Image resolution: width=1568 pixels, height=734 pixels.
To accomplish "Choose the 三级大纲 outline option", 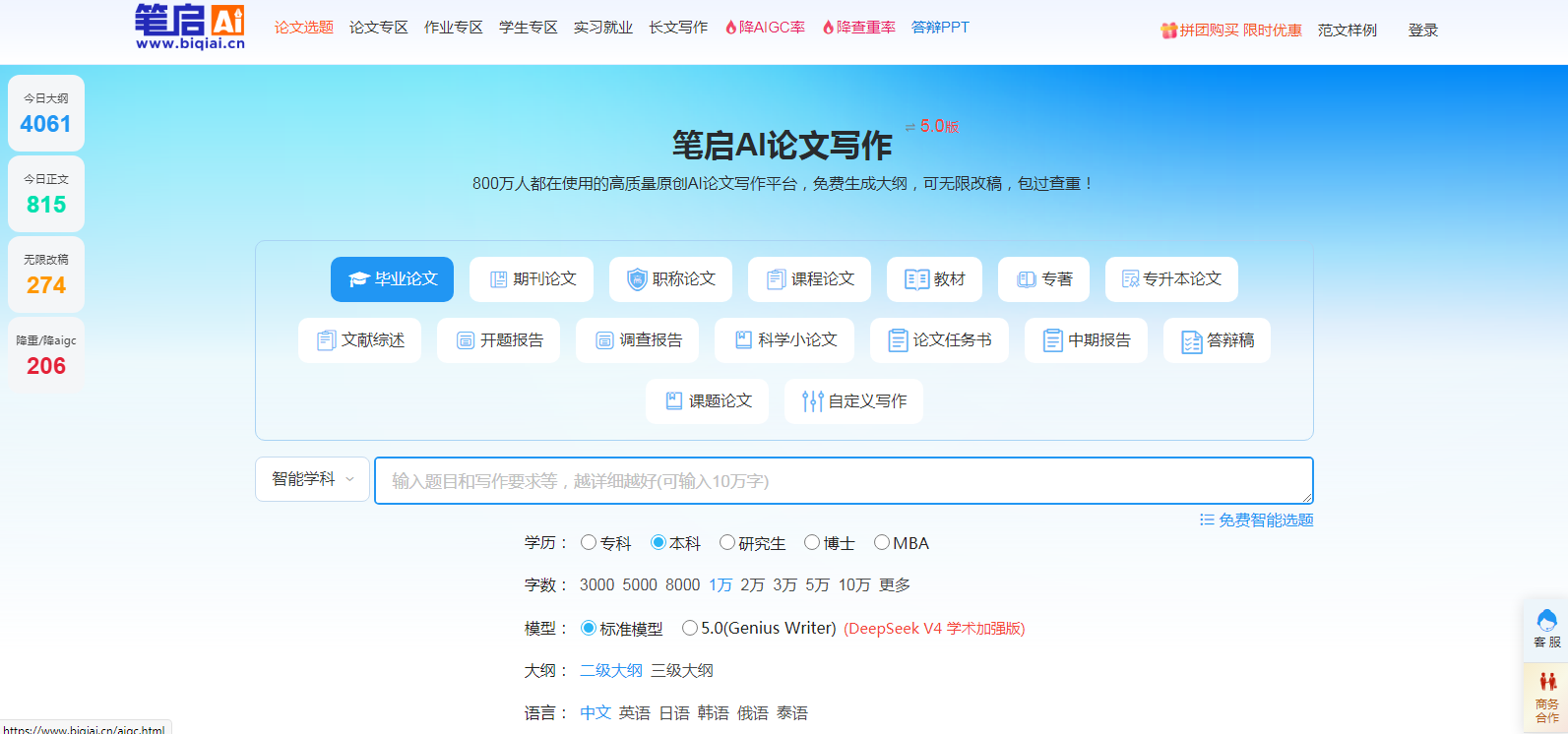I will click(682, 670).
